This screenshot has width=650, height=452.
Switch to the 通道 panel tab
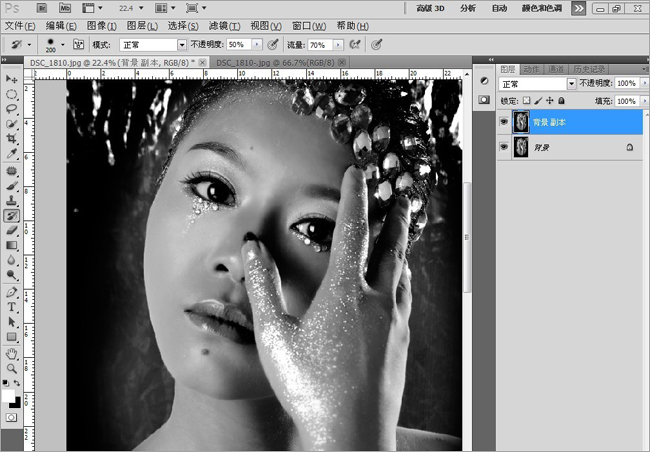555,69
